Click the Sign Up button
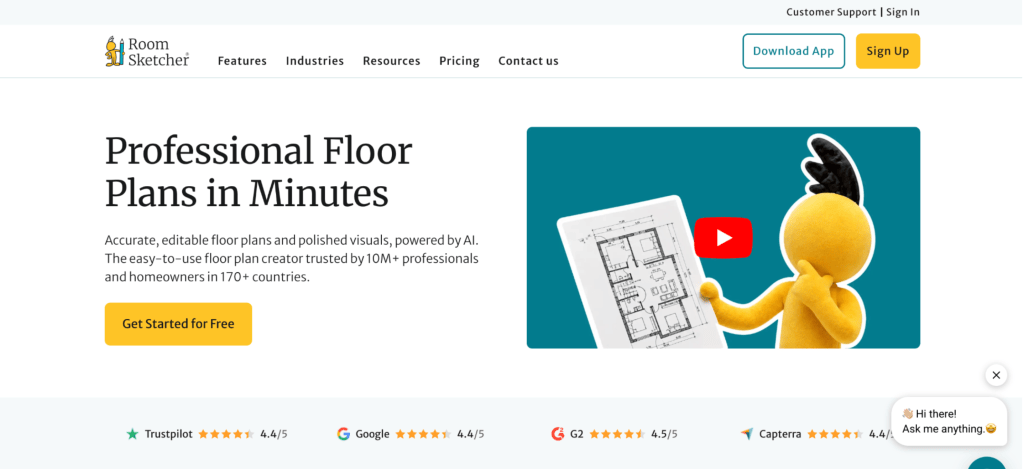1024x469 pixels. [888, 51]
